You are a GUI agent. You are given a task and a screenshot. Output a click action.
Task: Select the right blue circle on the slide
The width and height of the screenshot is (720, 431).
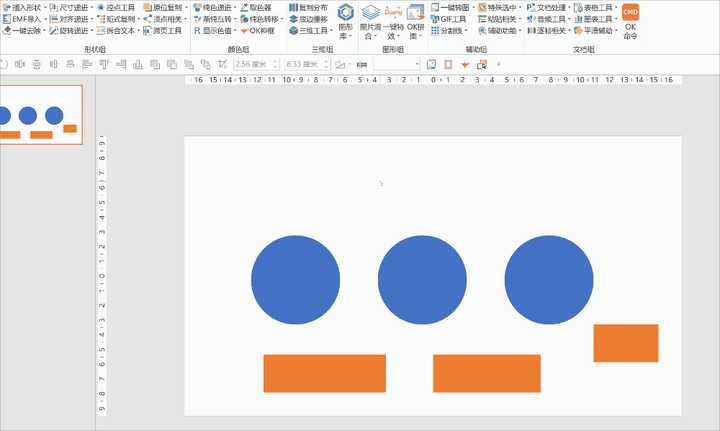(x=549, y=280)
